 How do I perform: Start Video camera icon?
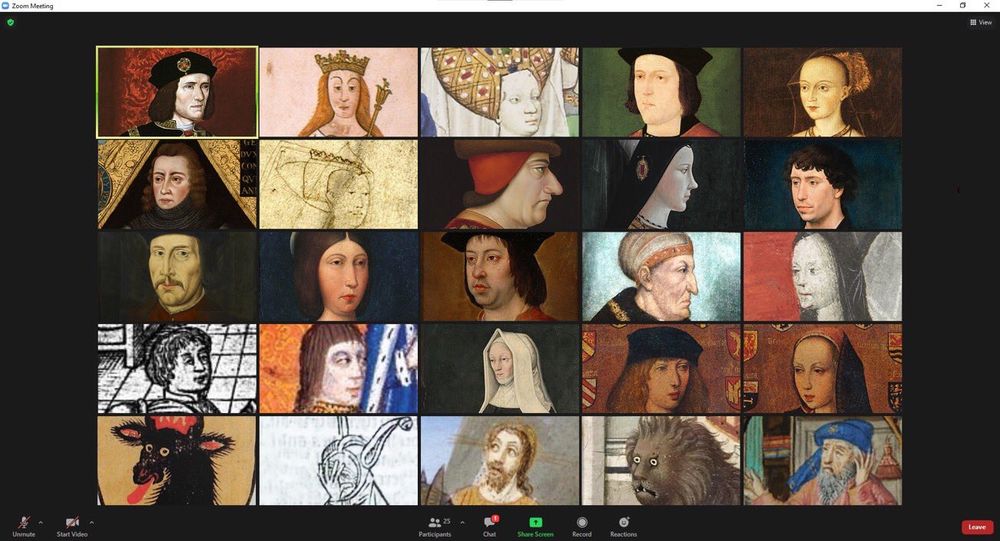click(x=72, y=522)
